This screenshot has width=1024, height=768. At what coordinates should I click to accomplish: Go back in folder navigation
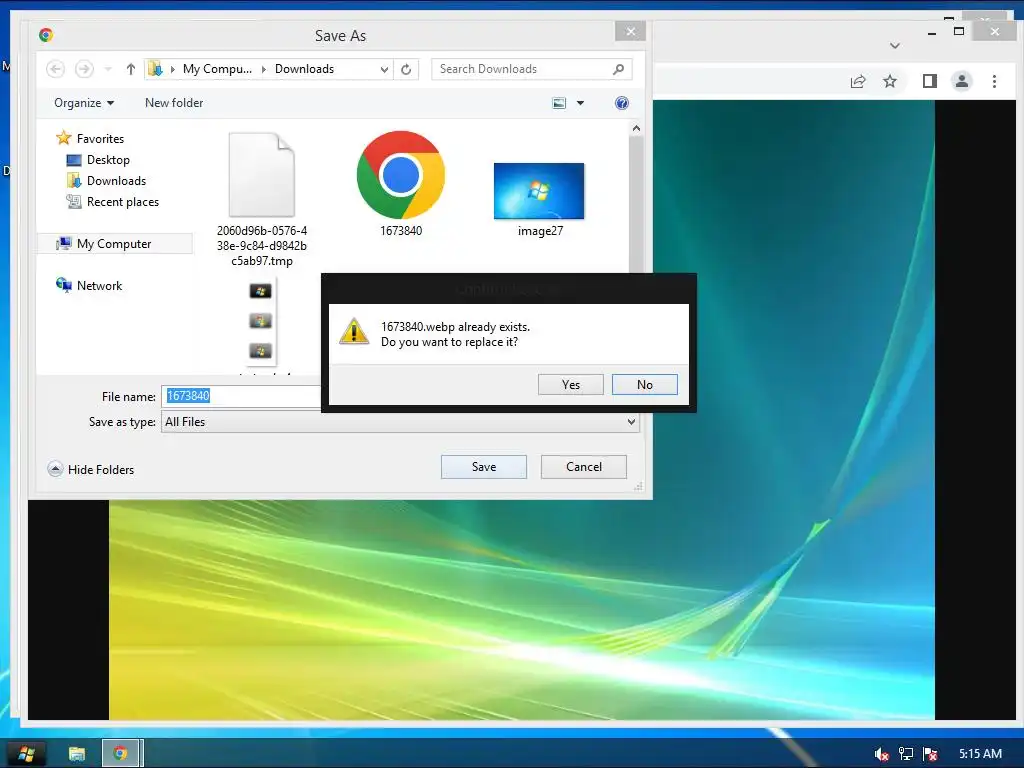pyautogui.click(x=56, y=69)
